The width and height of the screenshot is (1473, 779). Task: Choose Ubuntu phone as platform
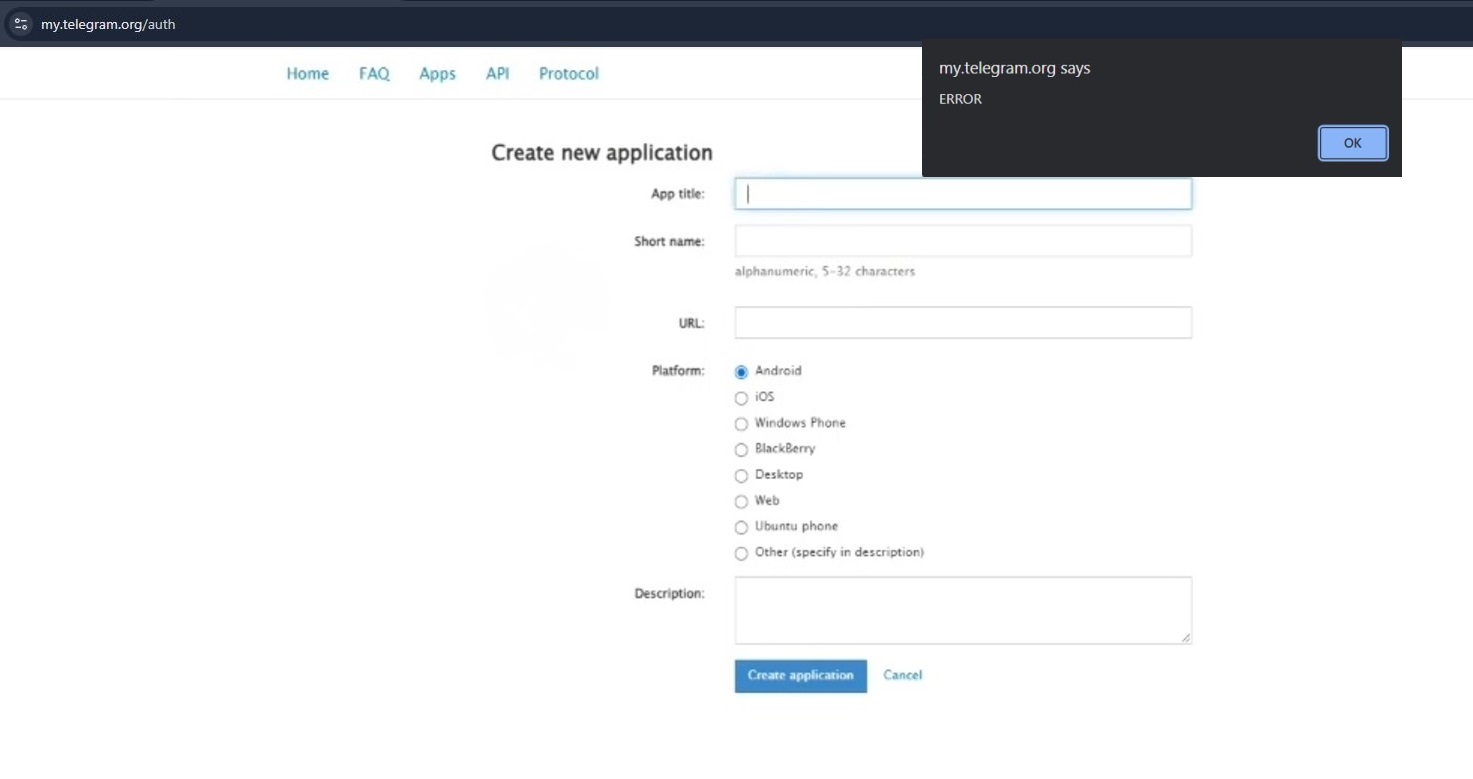coord(741,528)
